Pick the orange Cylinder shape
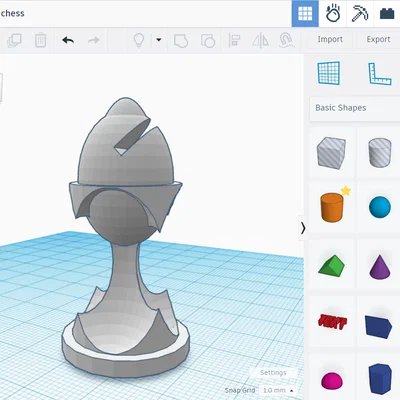Screen dimensions: 400x400 click(331, 207)
